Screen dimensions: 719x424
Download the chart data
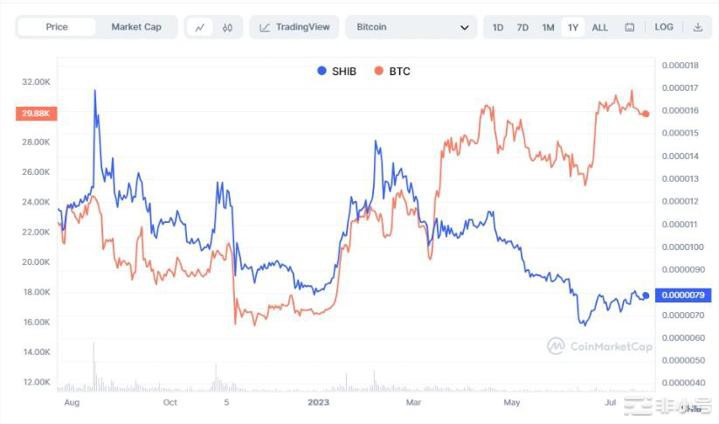pos(697,27)
